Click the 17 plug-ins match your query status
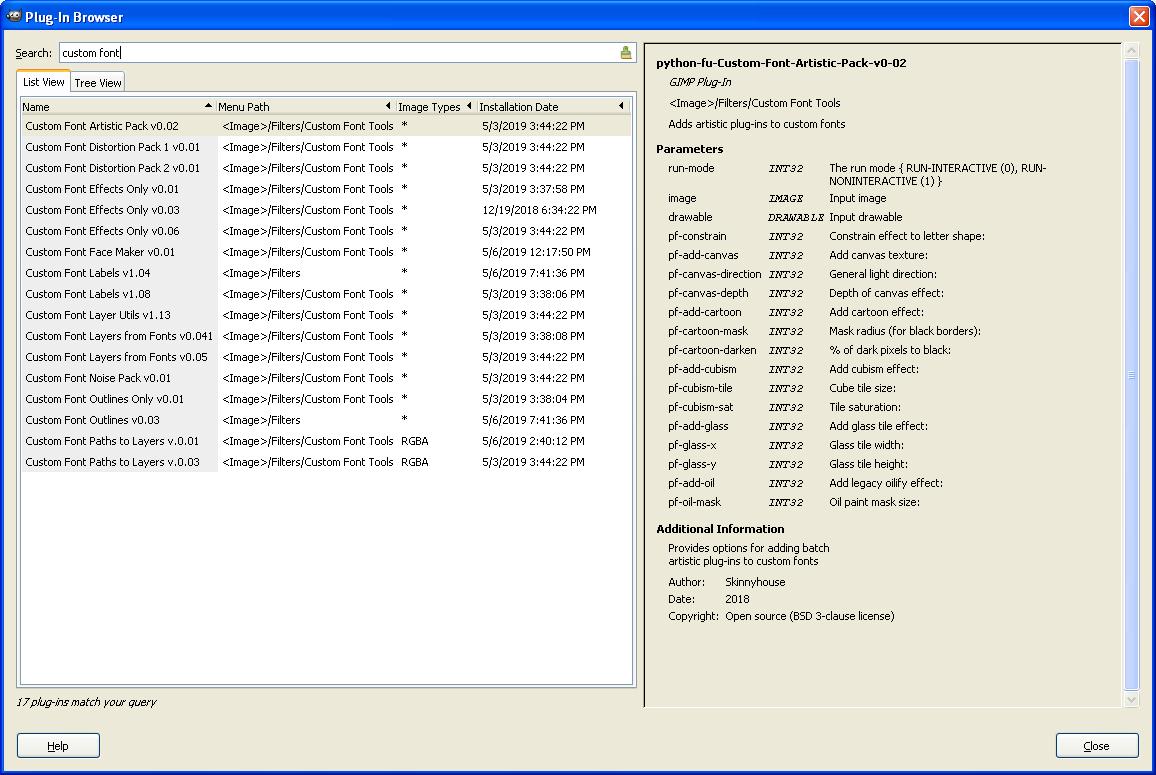The image size is (1156, 775). [x=86, y=702]
